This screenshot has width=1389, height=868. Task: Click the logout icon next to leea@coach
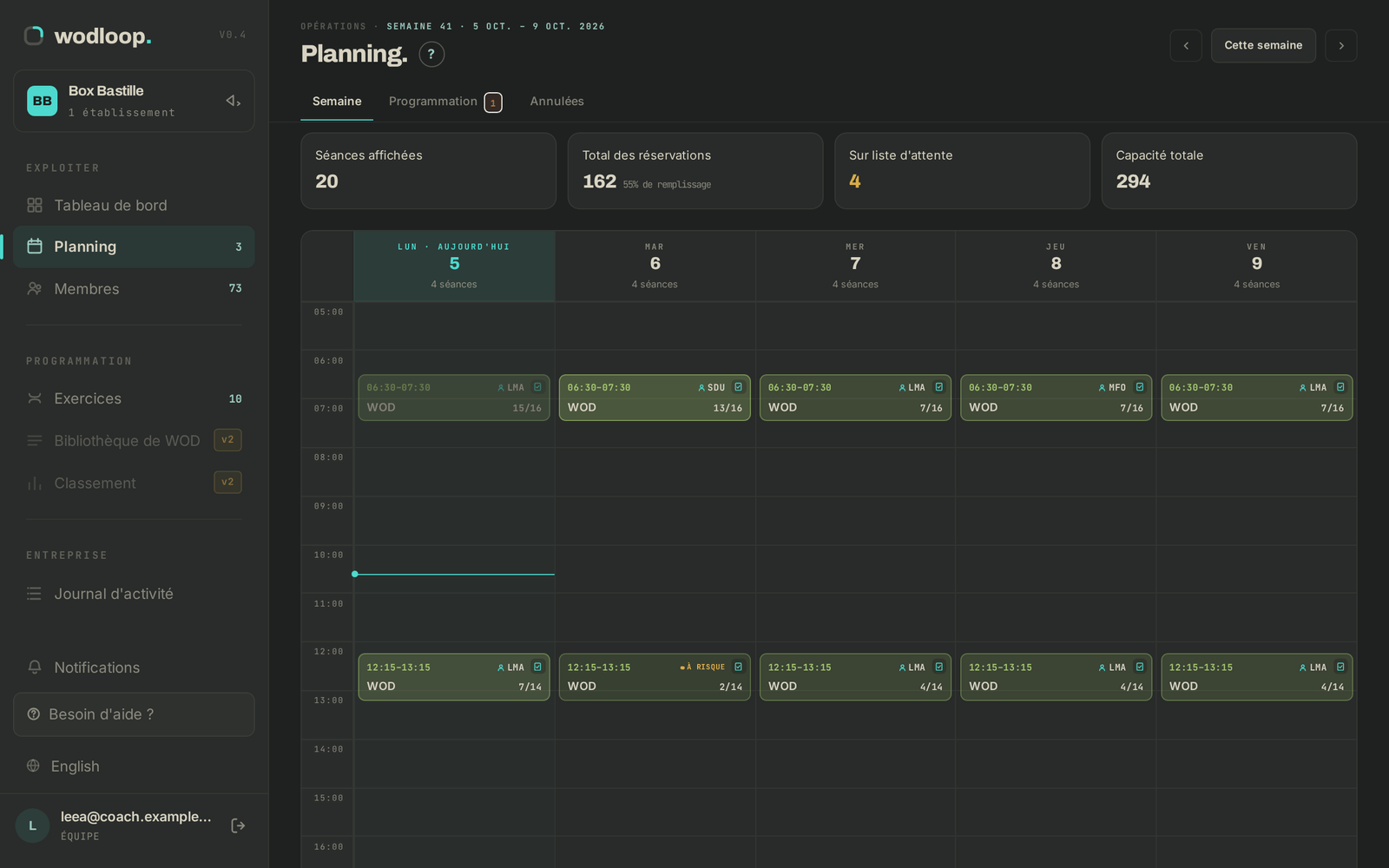(x=238, y=825)
